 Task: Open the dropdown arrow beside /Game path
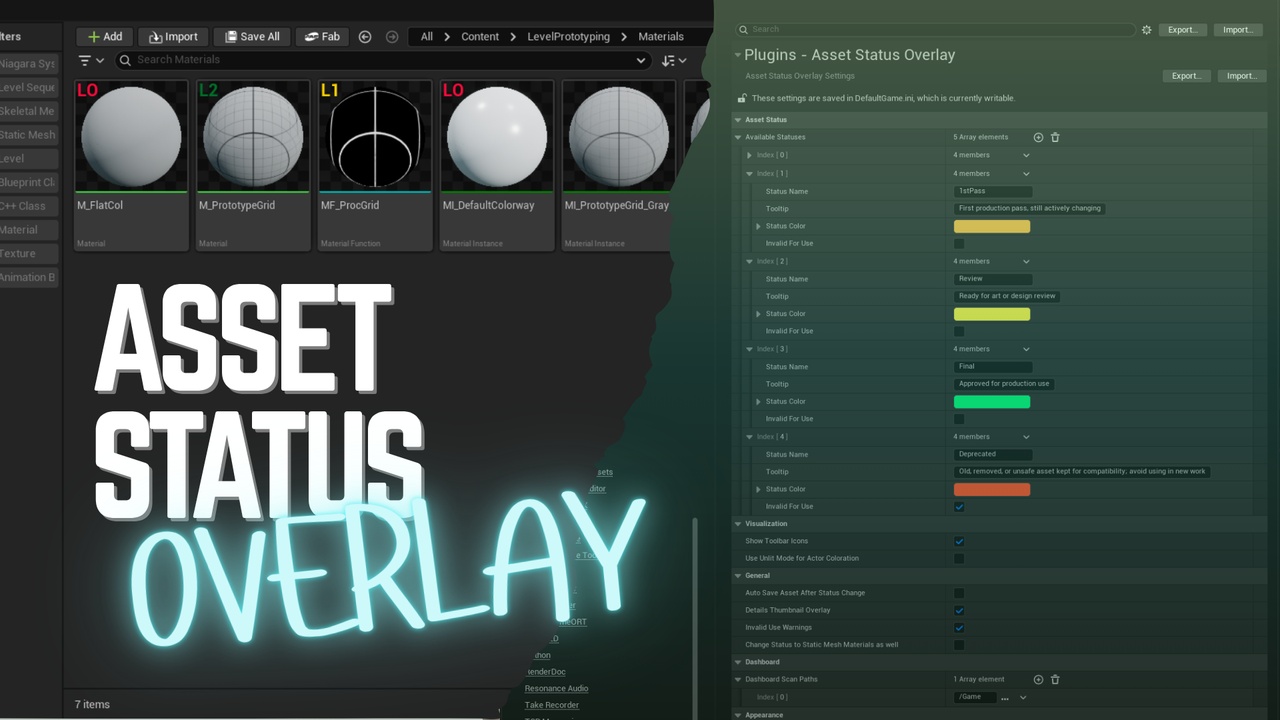coord(1023,697)
